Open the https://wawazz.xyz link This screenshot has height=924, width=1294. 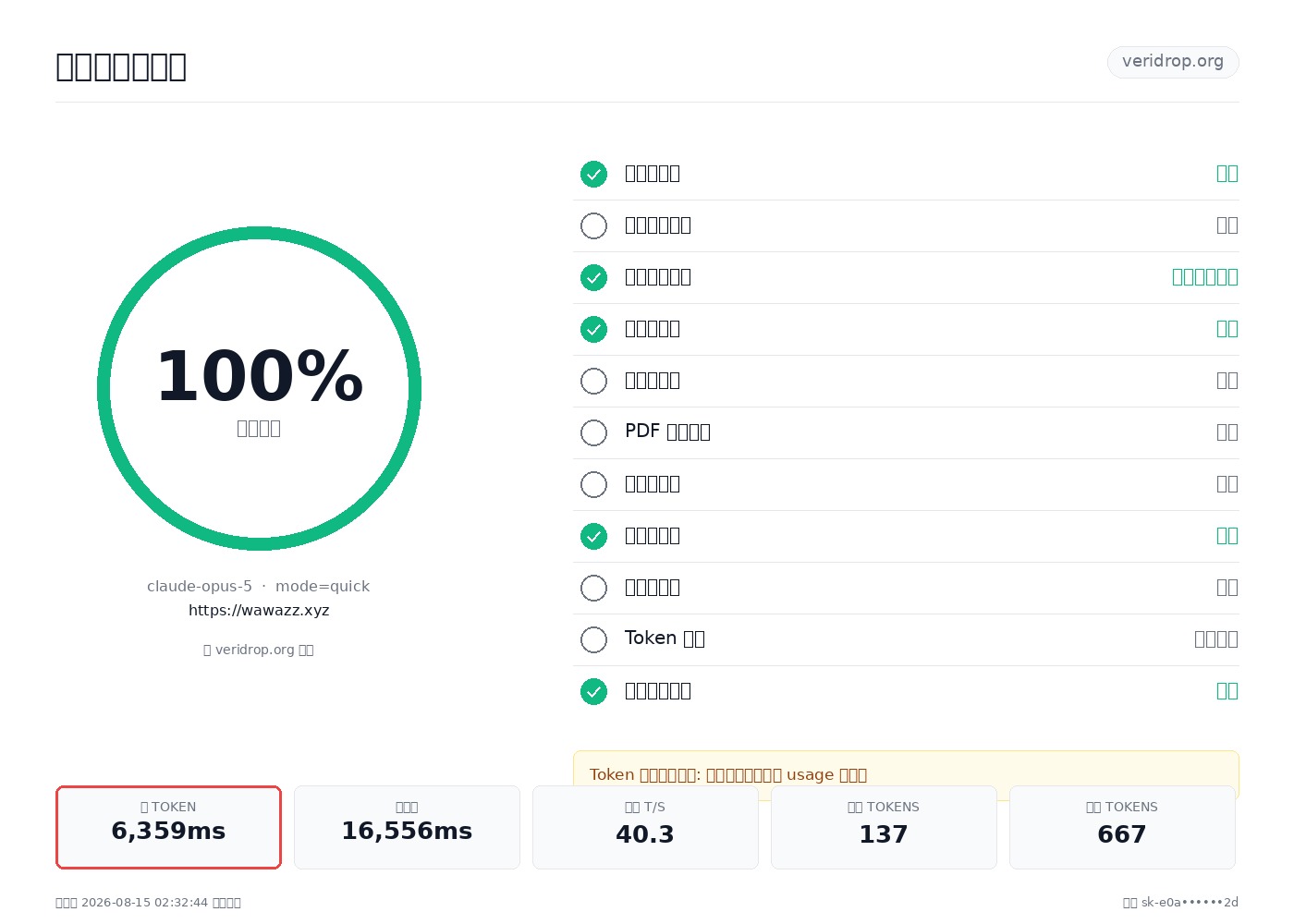(x=259, y=610)
